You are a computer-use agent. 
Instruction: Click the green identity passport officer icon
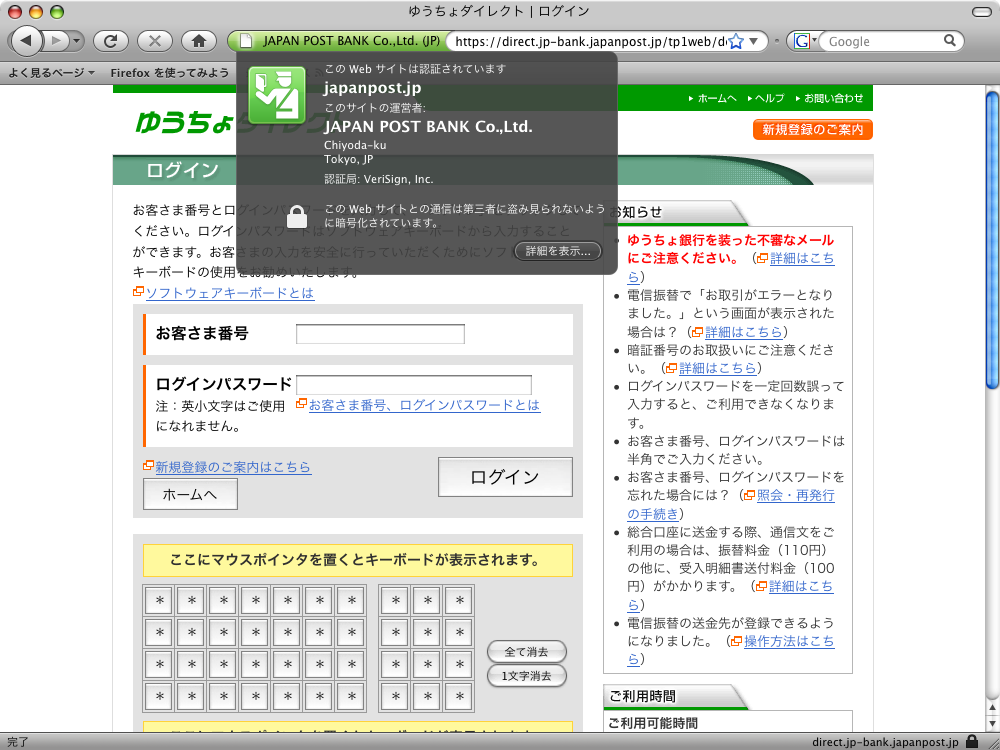(276, 94)
